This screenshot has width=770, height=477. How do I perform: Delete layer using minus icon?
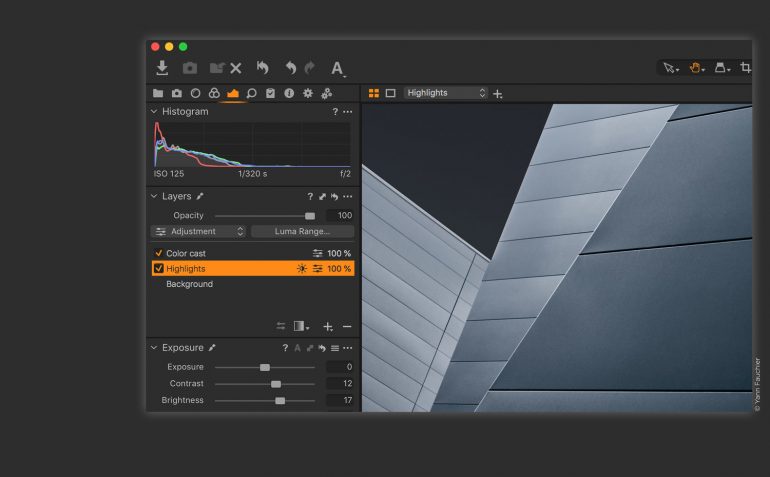(347, 326)
